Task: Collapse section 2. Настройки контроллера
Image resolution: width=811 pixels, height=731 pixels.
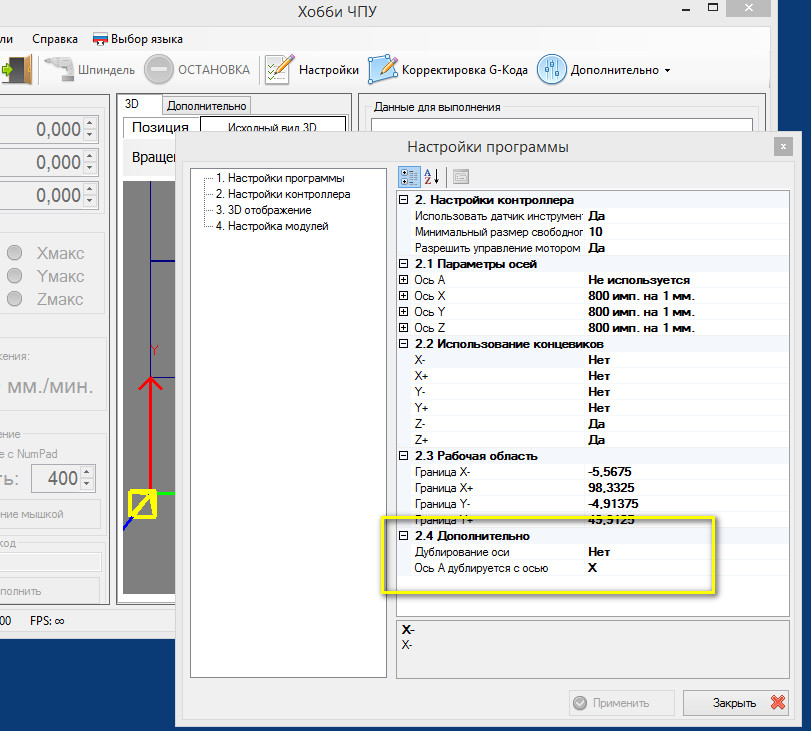Action: [403, 200]
